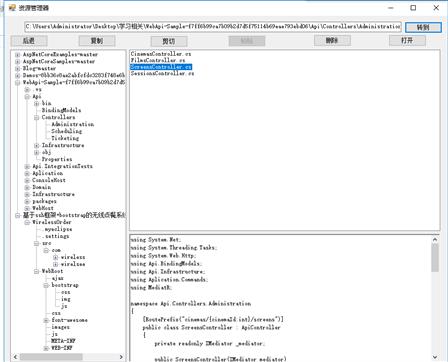Click the 复制 copy button

pyautogui.click(x=97, y=41)
